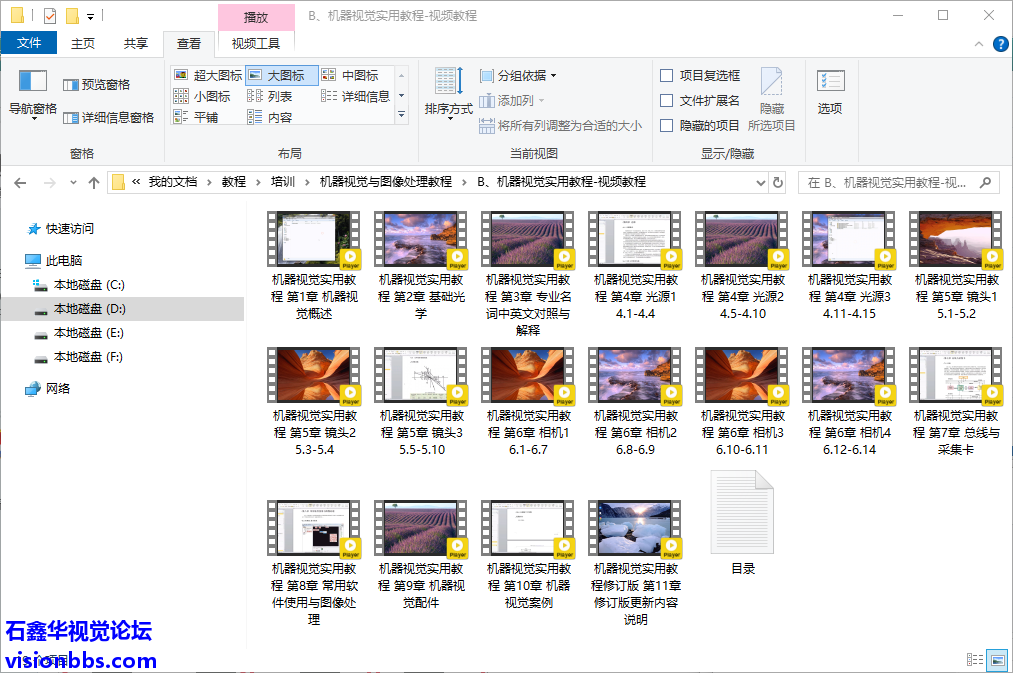
Task: Open folder options (选项)
Action: coord(830,92)
